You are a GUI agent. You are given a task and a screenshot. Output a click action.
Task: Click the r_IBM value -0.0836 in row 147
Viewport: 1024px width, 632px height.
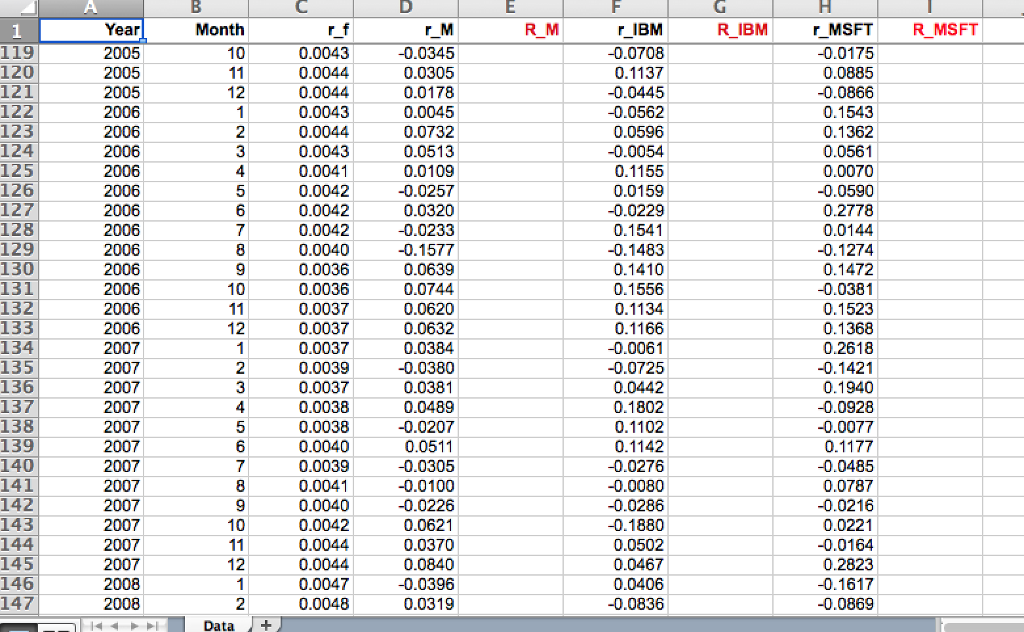click(x=636, y=604)
